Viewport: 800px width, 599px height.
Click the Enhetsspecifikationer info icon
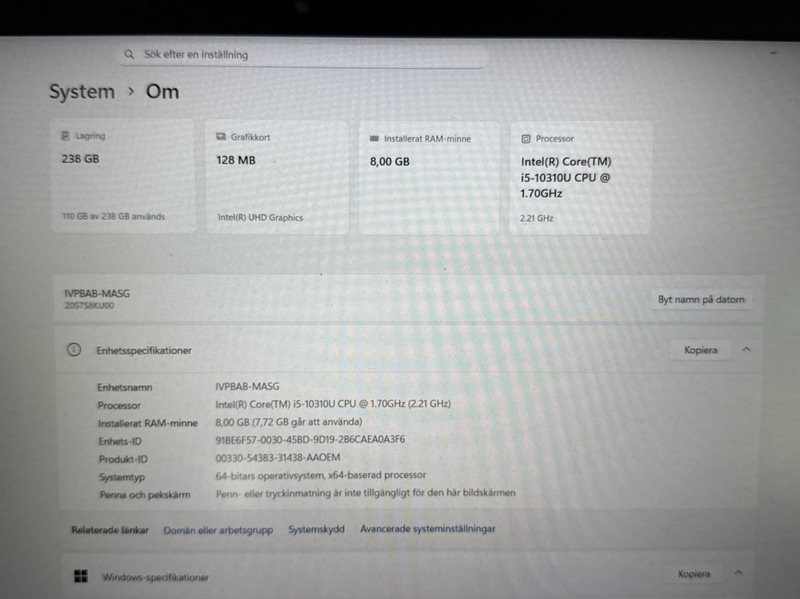pyautogui.click(x=74, y=350)
